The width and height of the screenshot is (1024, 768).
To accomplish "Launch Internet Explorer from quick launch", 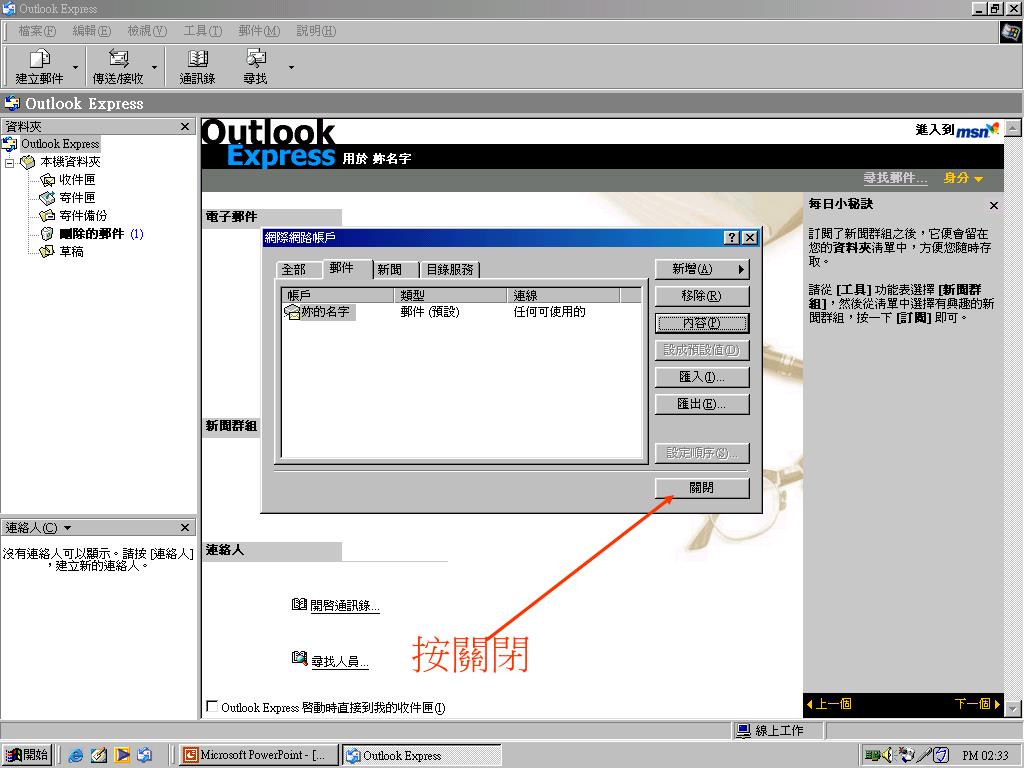I will 76,755.
